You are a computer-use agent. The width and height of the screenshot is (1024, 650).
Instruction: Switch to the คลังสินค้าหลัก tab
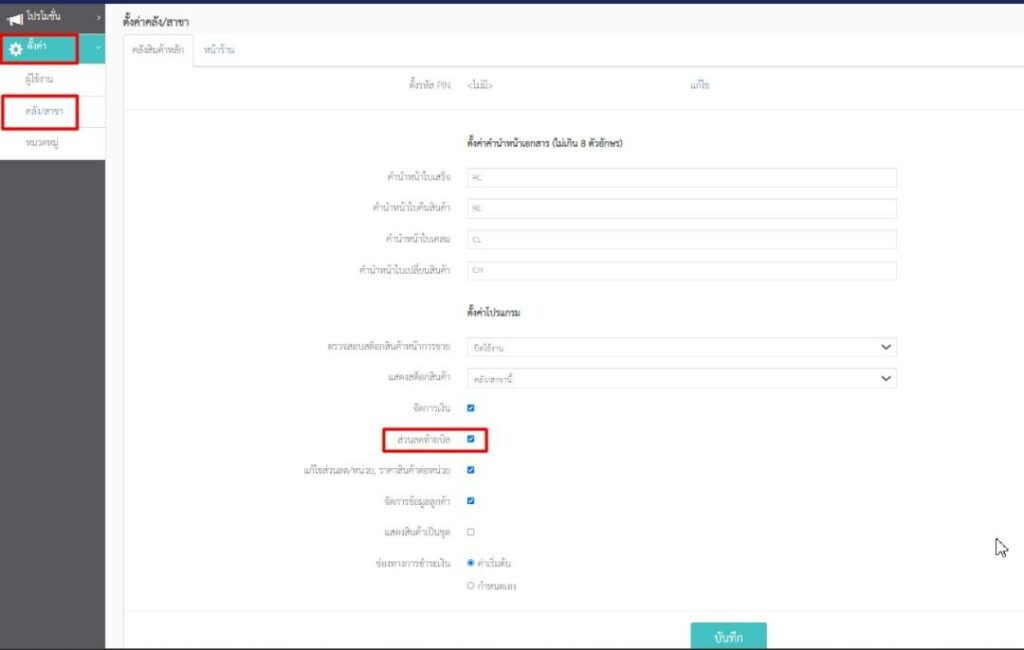[158, 50]
